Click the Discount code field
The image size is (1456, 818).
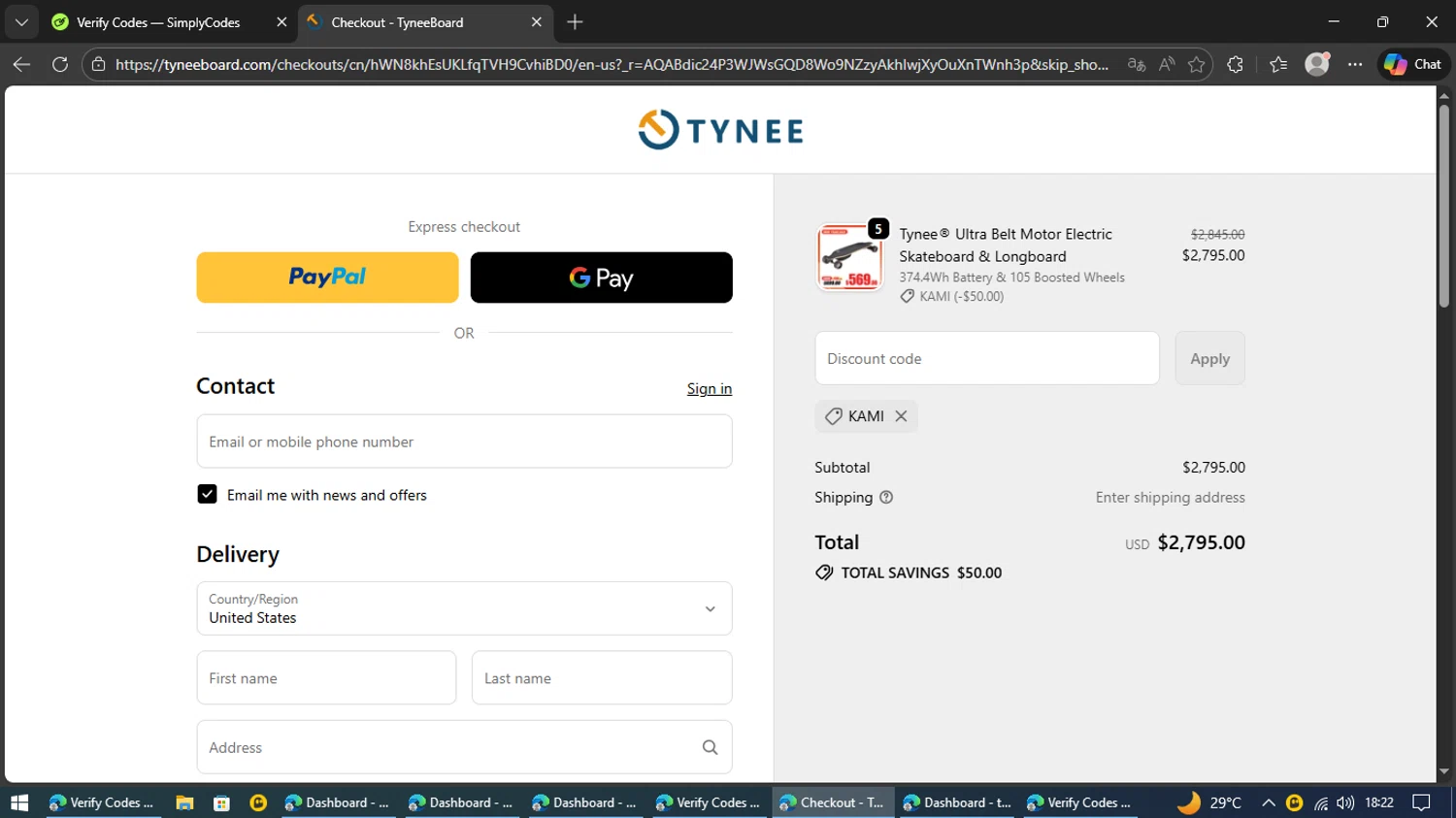[987, 358]
